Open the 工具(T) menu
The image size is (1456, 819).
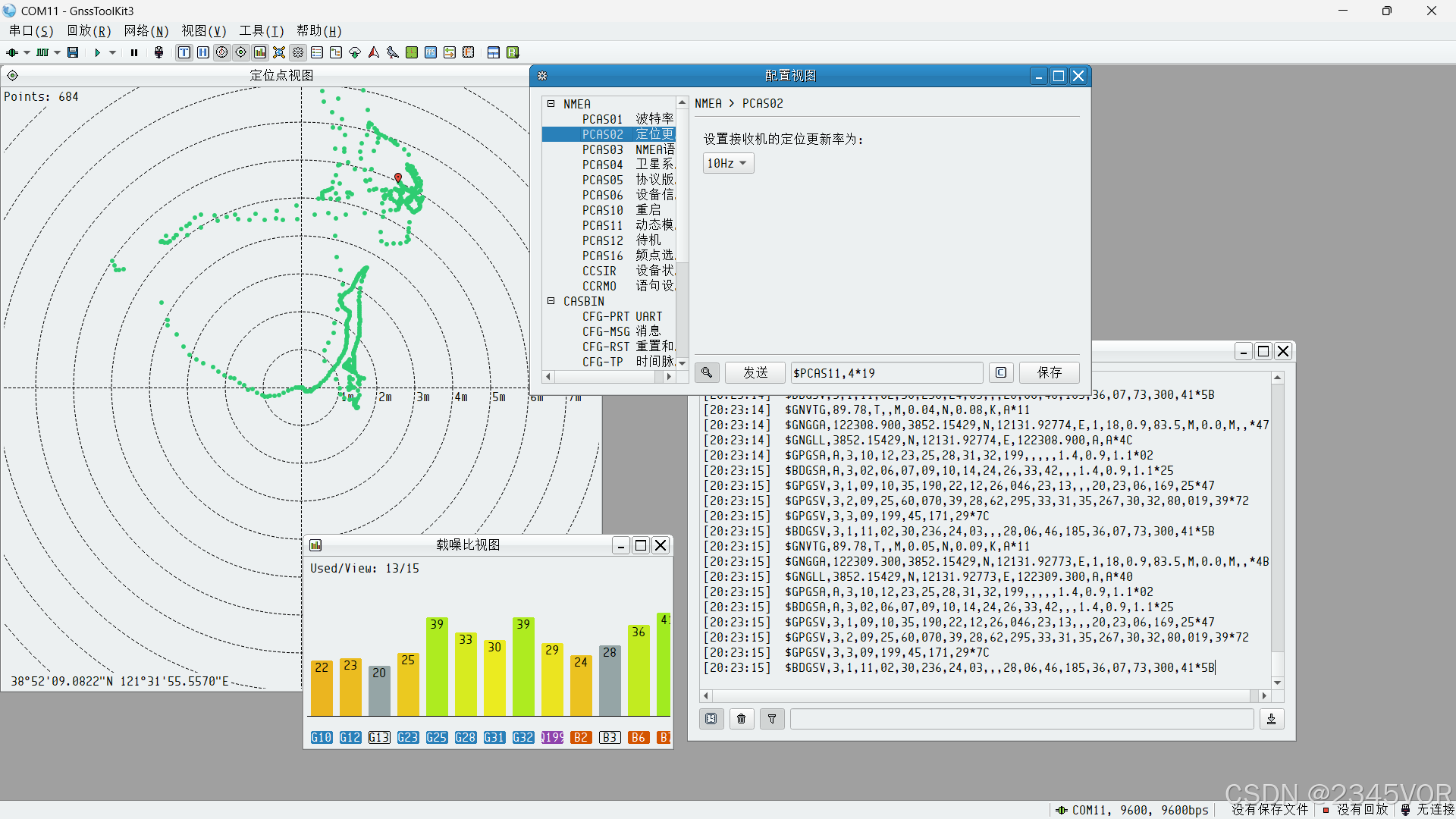click(262, 31)
